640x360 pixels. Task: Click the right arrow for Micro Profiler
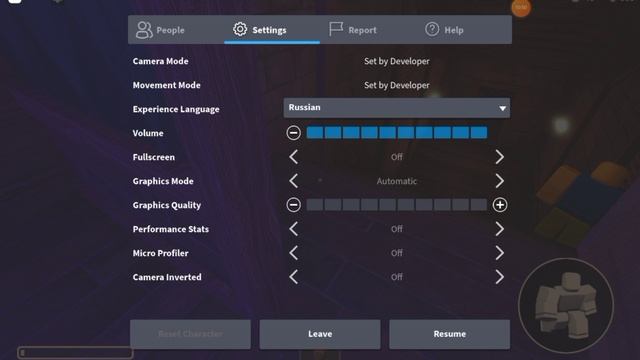pos(500,253)
